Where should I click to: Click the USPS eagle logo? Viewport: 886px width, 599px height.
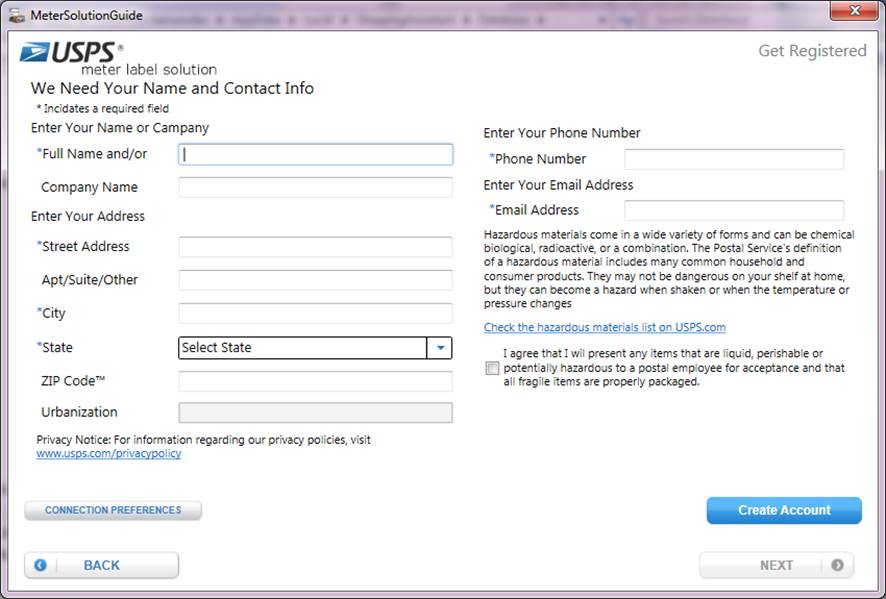click(x=34, y=53)
